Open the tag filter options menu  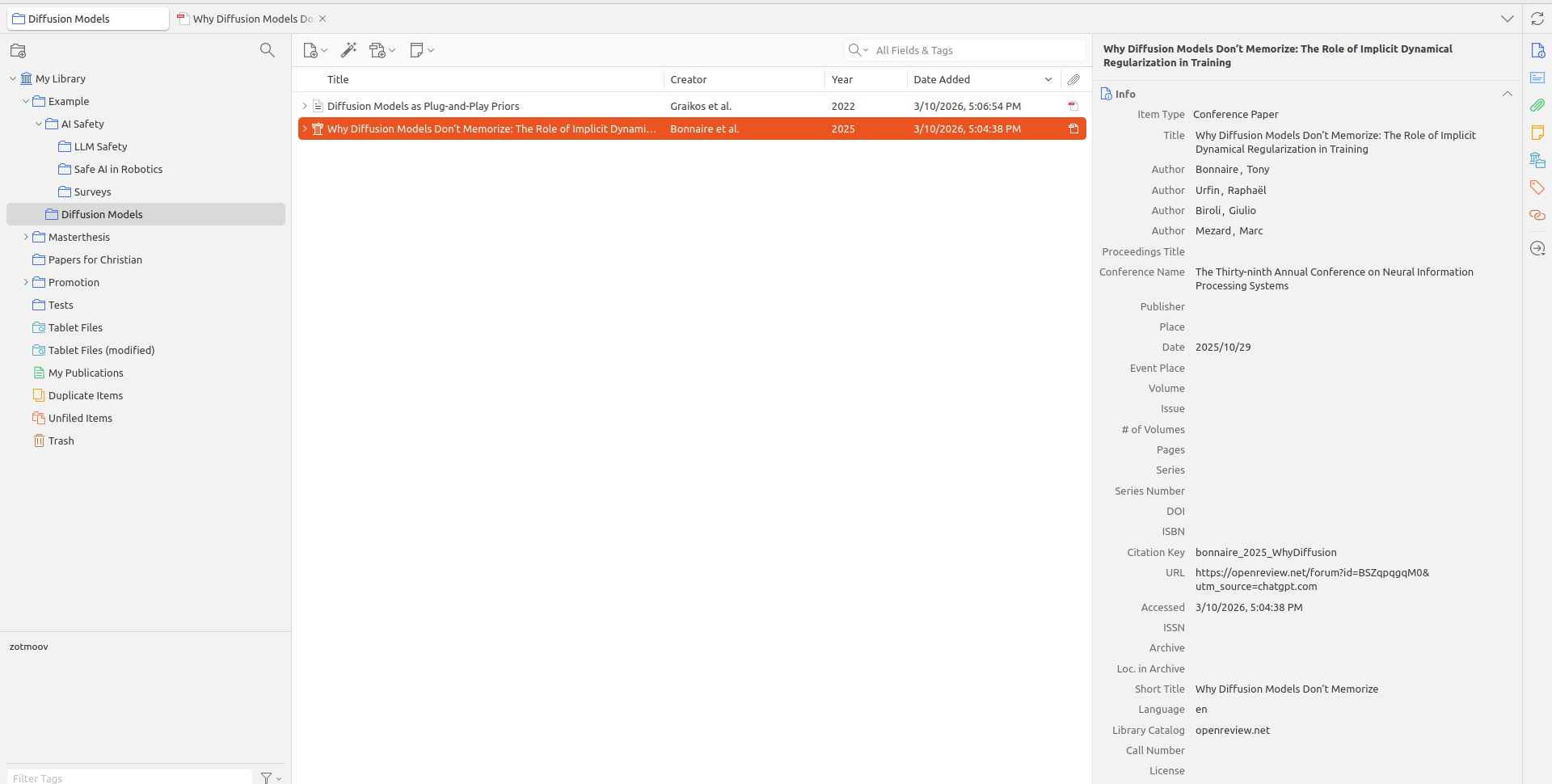270,778
